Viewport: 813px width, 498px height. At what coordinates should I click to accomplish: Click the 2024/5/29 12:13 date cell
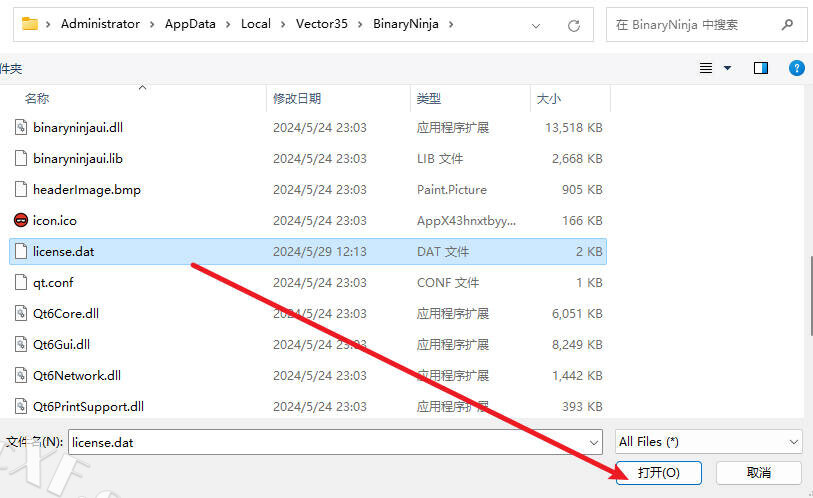coord(319,252)
